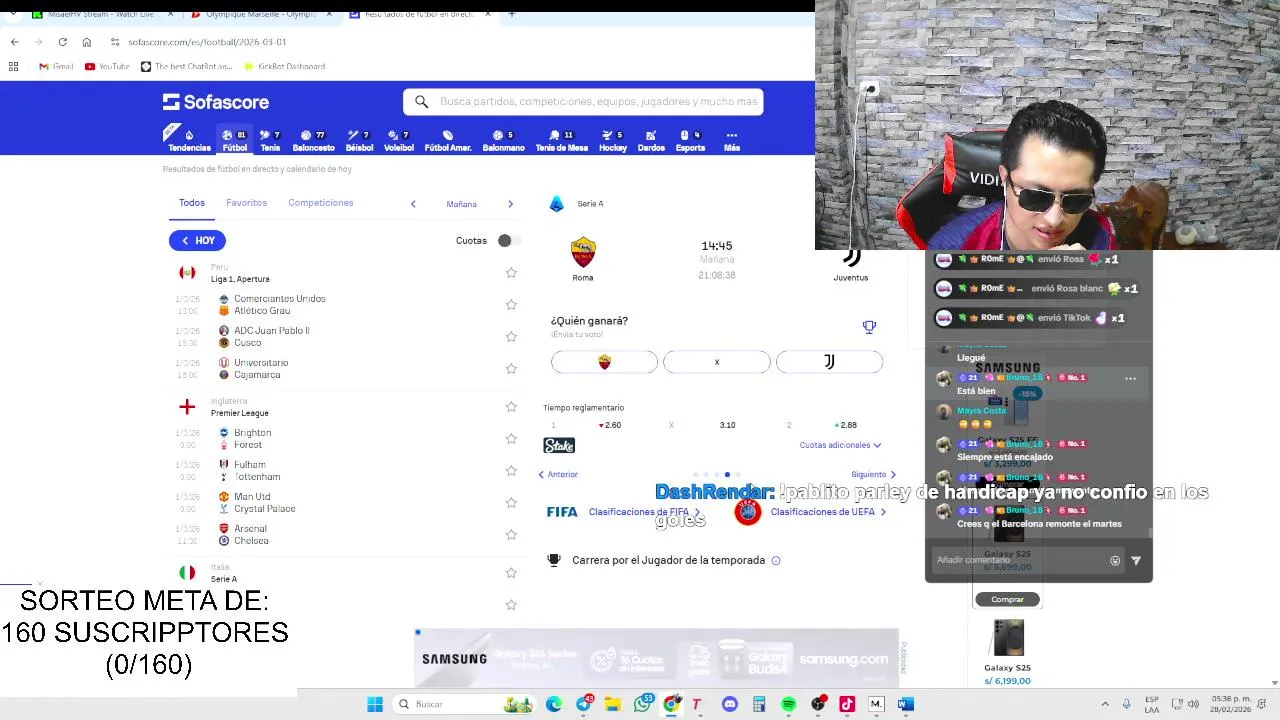
Task: Select the Esports category icon
Action: [690, 140]
